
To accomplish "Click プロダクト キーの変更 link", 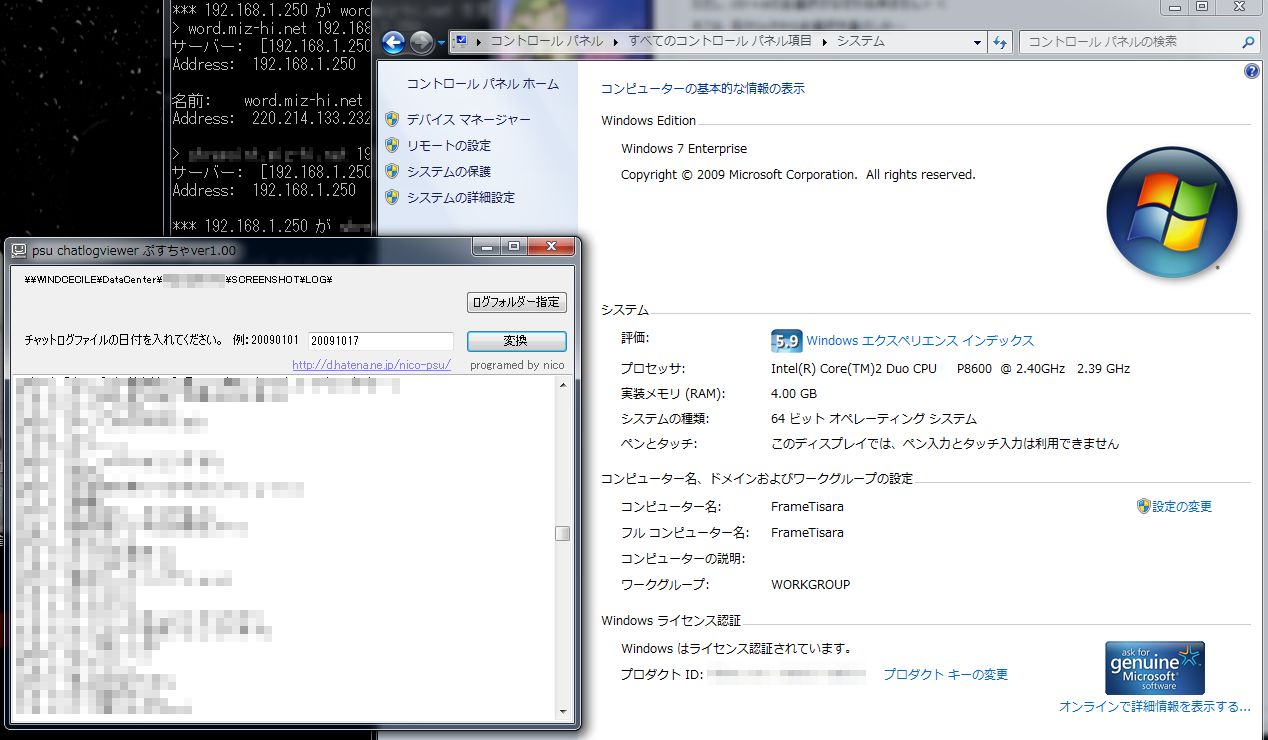I will pos(945,675).
